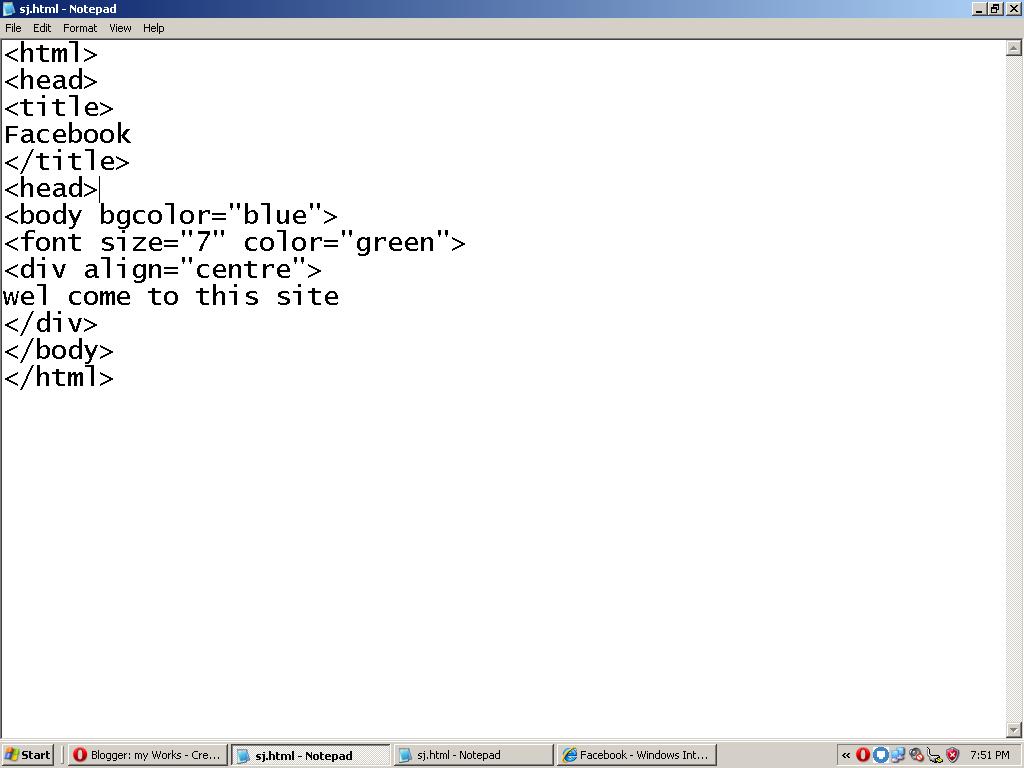Switch to Blogger Opera taskbar window

(x=148, y=755)
